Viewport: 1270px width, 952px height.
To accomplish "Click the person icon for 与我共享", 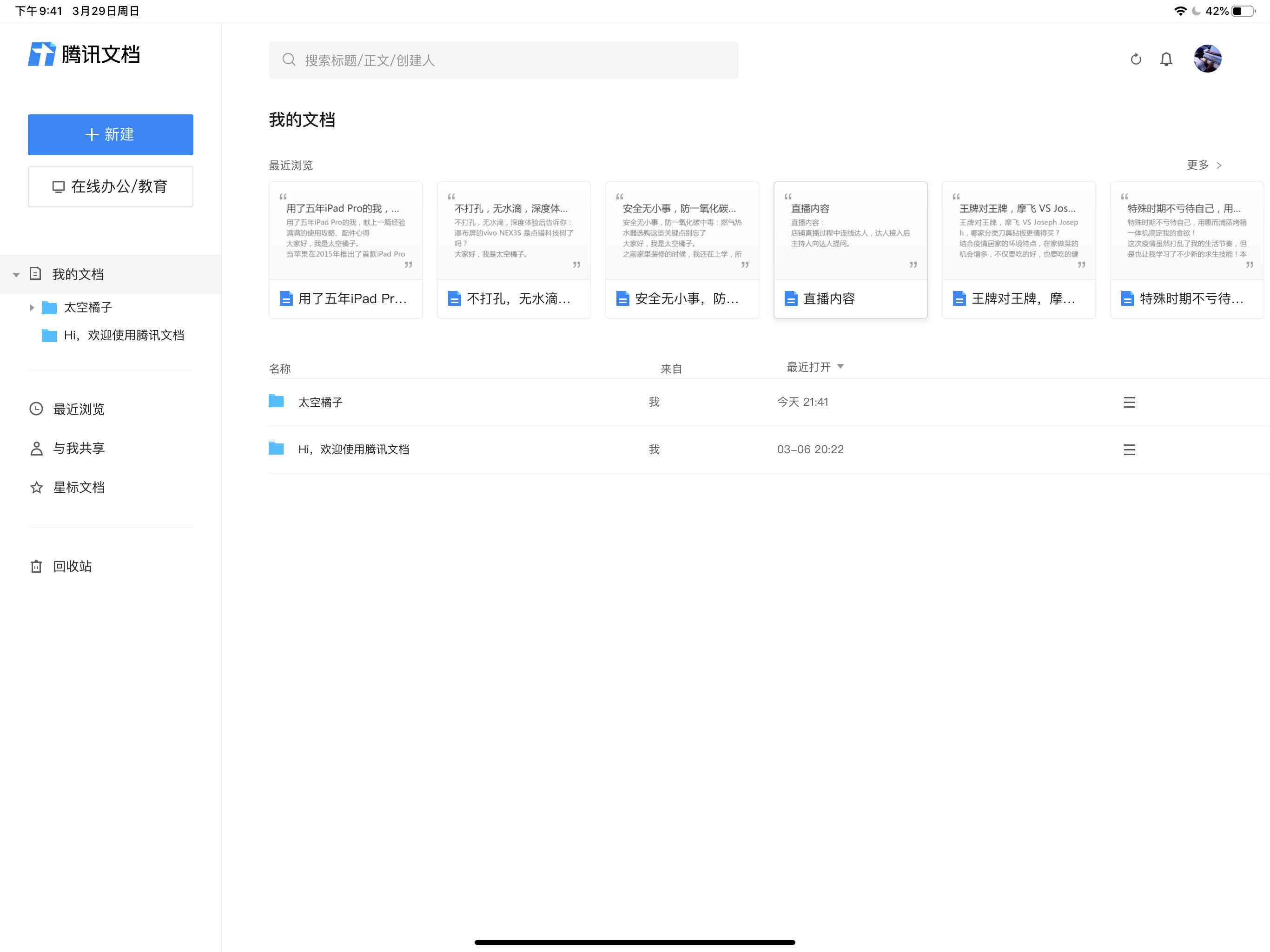I will 36,448.
